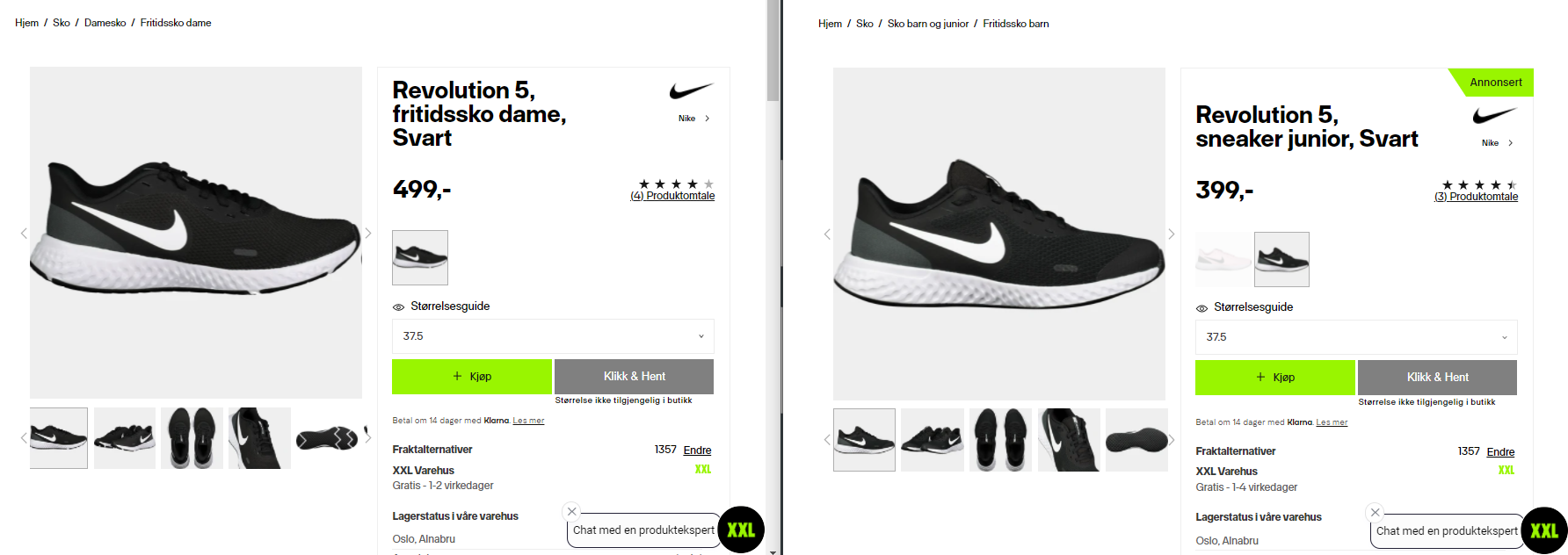The height and width of the screenshot is (555, 1568).
Task: Open the XXL chat bubble on the left page
Action: pyautogui.click(x=741, y=530)
